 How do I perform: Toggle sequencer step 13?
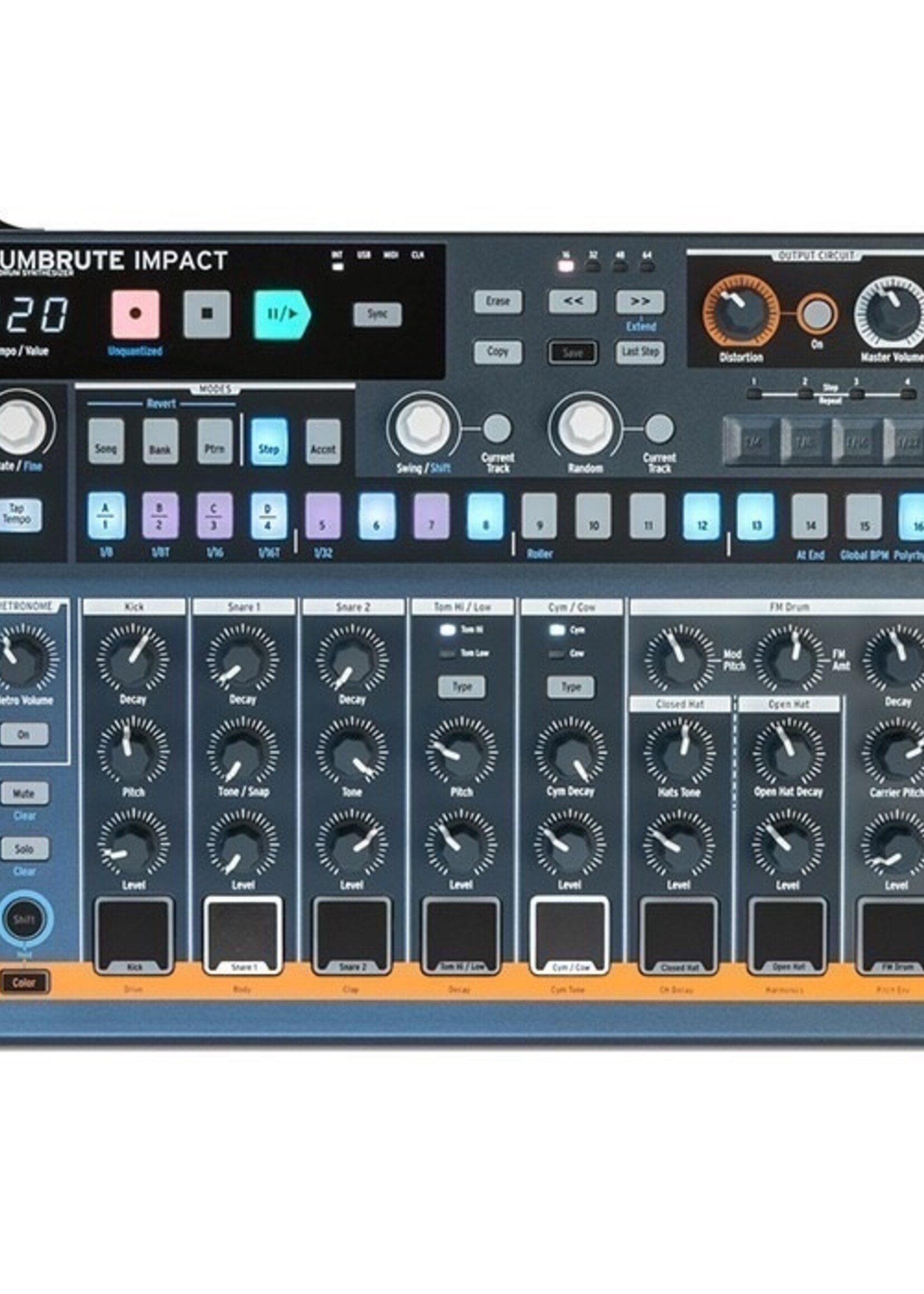[756, 516]
